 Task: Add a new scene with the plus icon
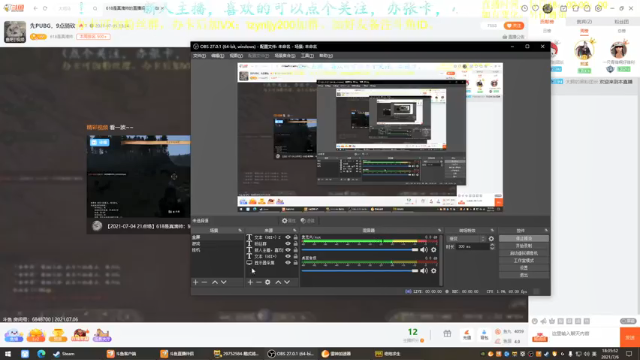tap(195, 282)
